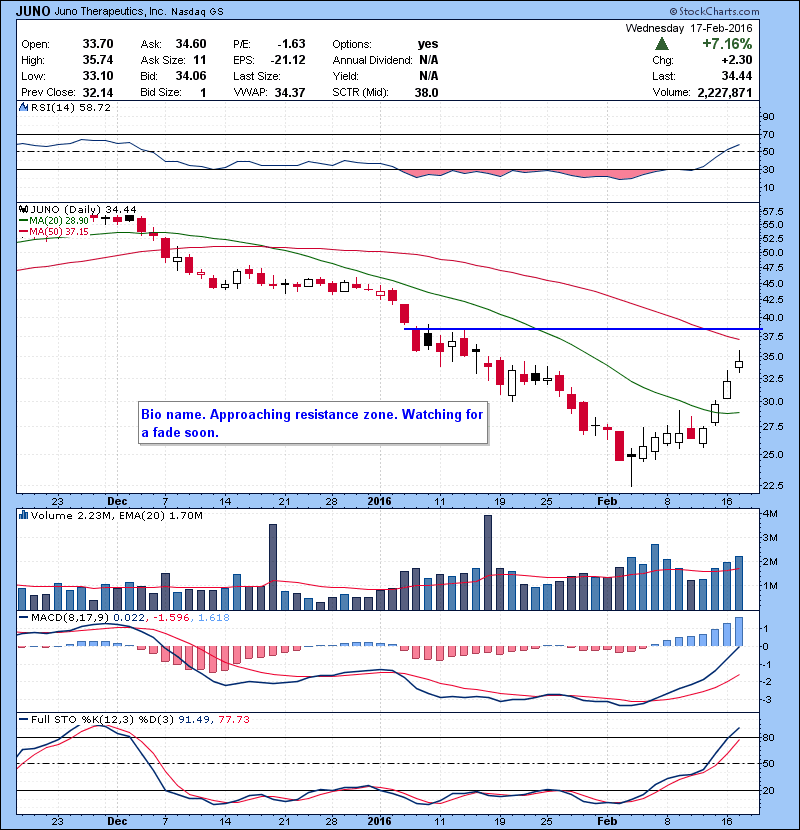Screen dimensions: 800x830
Task: Click the JUNO candlestick legend icon
Action: pos(23,210)
